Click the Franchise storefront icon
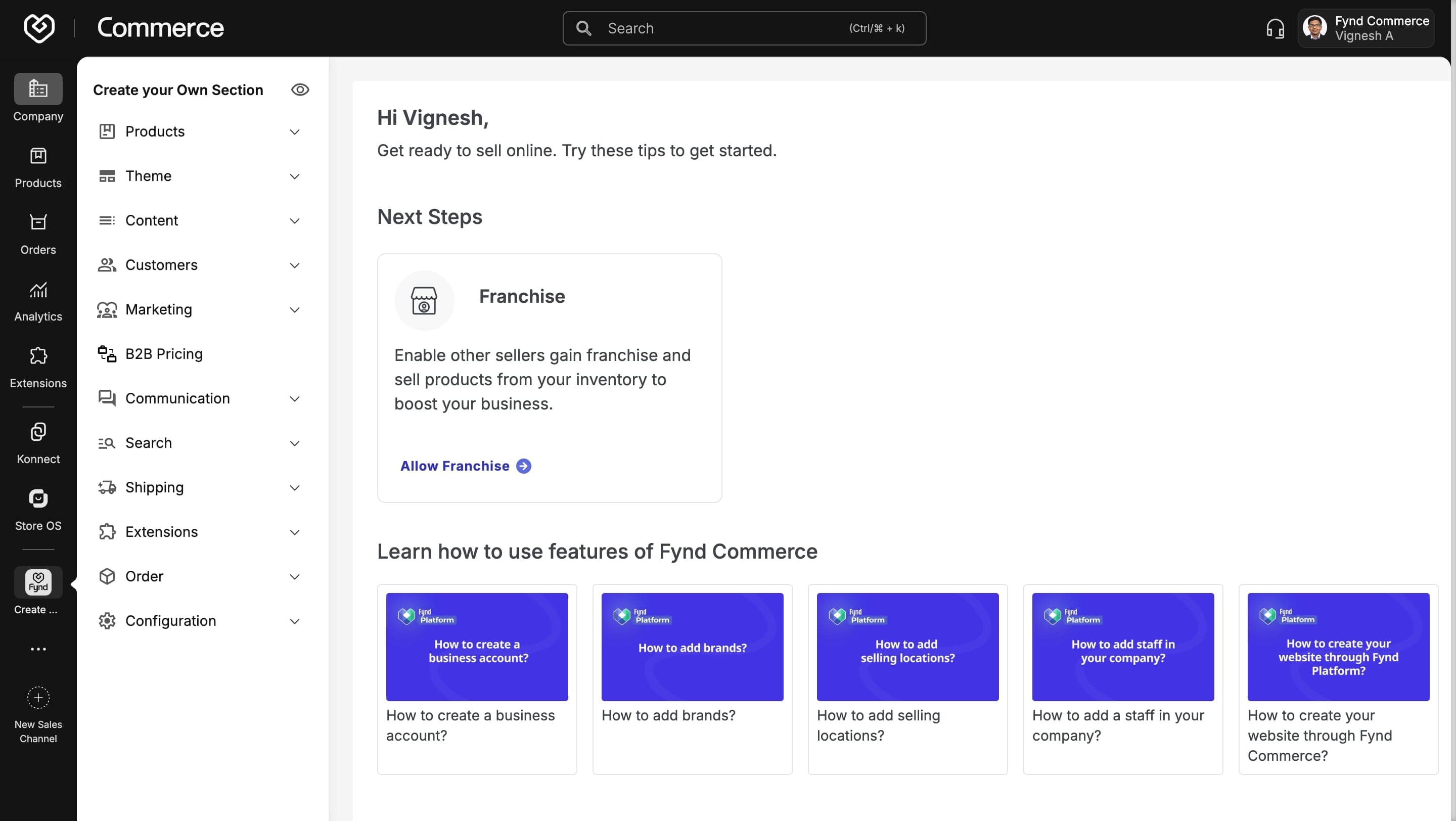The image size is (1456, 821). click(424, 300)
